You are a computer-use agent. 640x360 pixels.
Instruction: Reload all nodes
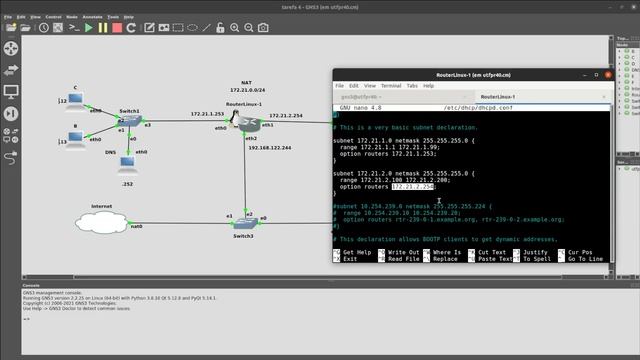coord(131,27)
